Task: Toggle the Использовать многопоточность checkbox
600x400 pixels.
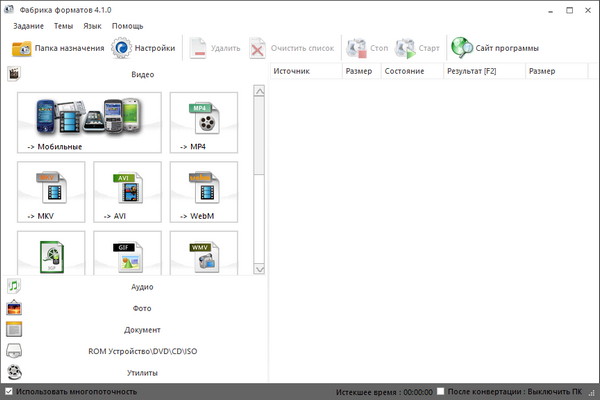Action: (x=10, y=391)
